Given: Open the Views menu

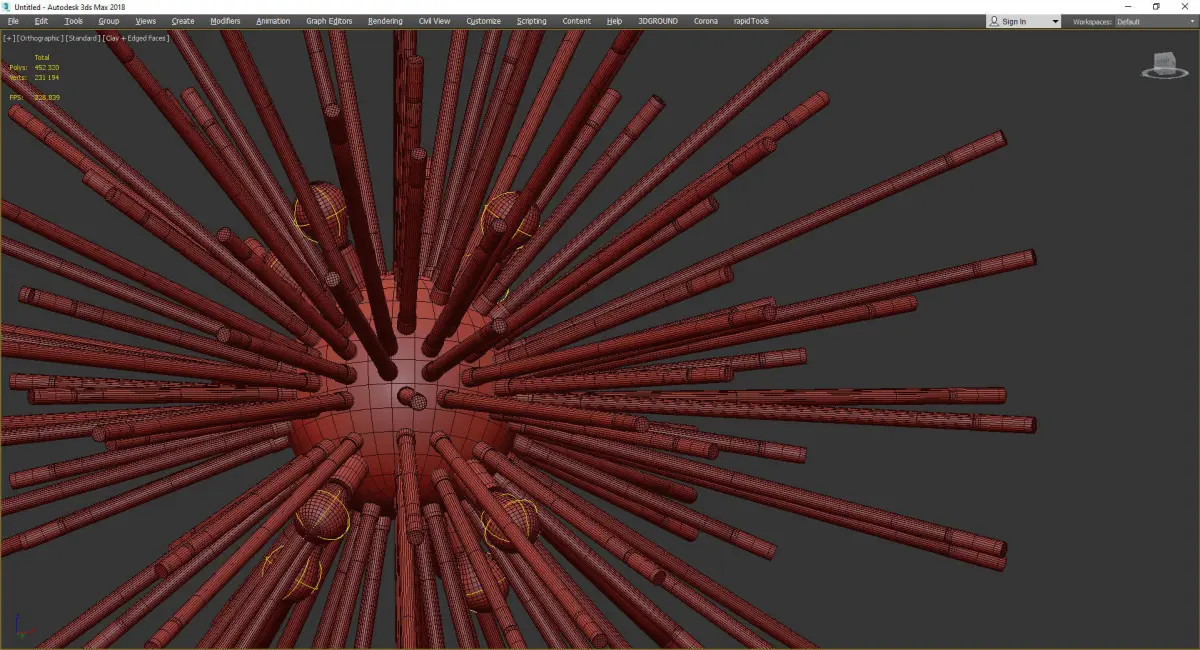Looking at the screenshot, I should tap(146, 21).
